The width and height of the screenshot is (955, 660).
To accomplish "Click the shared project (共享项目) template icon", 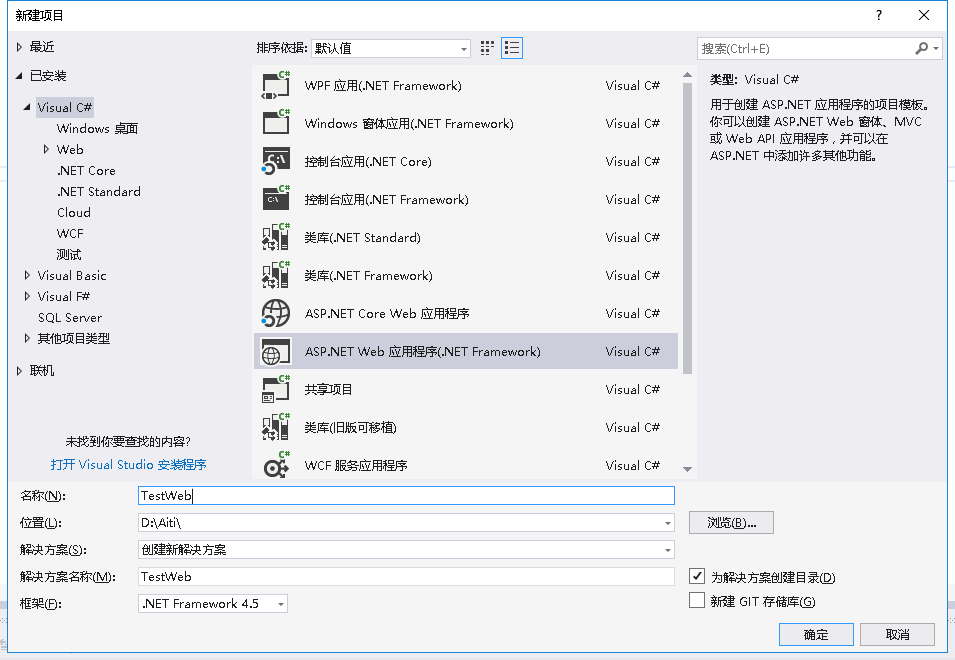I will 276,389.
